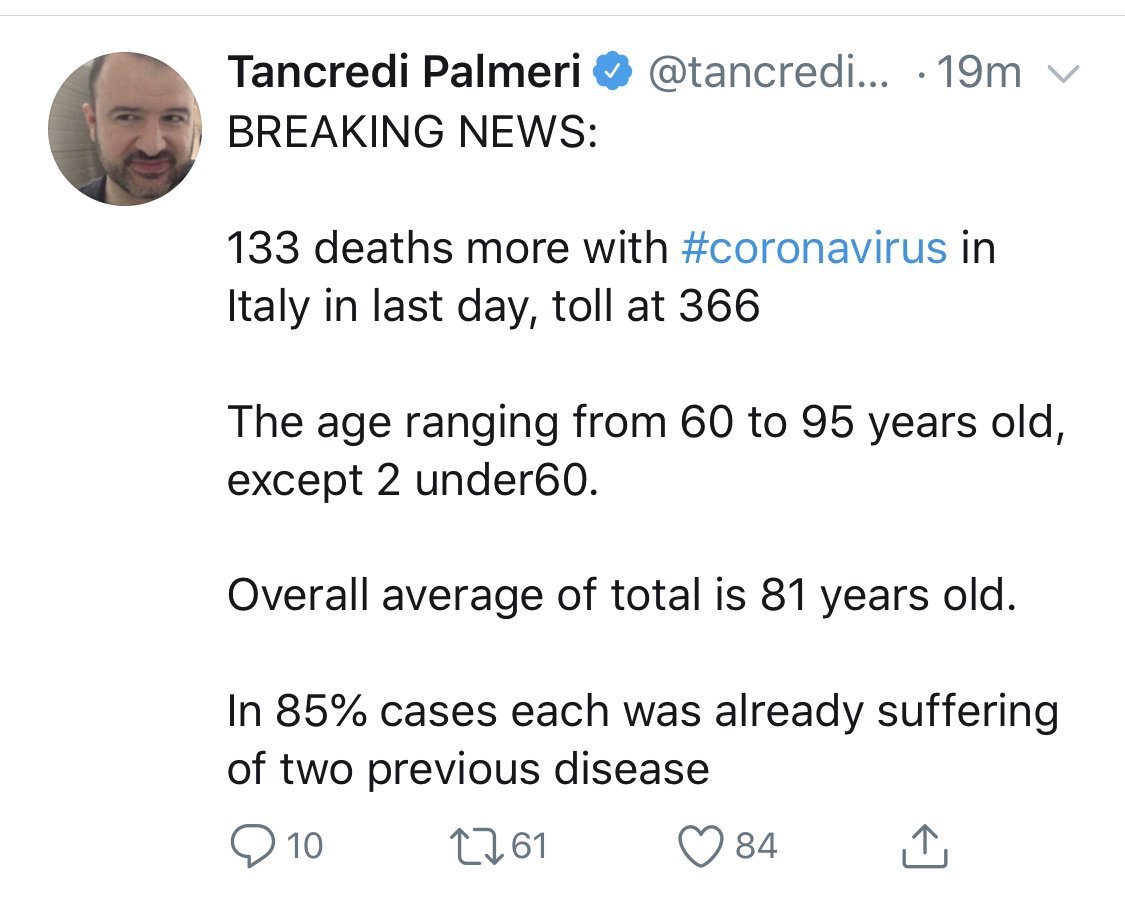Click the blue verified badge
Screen dimensions: 1125x899
click(612, 72)
